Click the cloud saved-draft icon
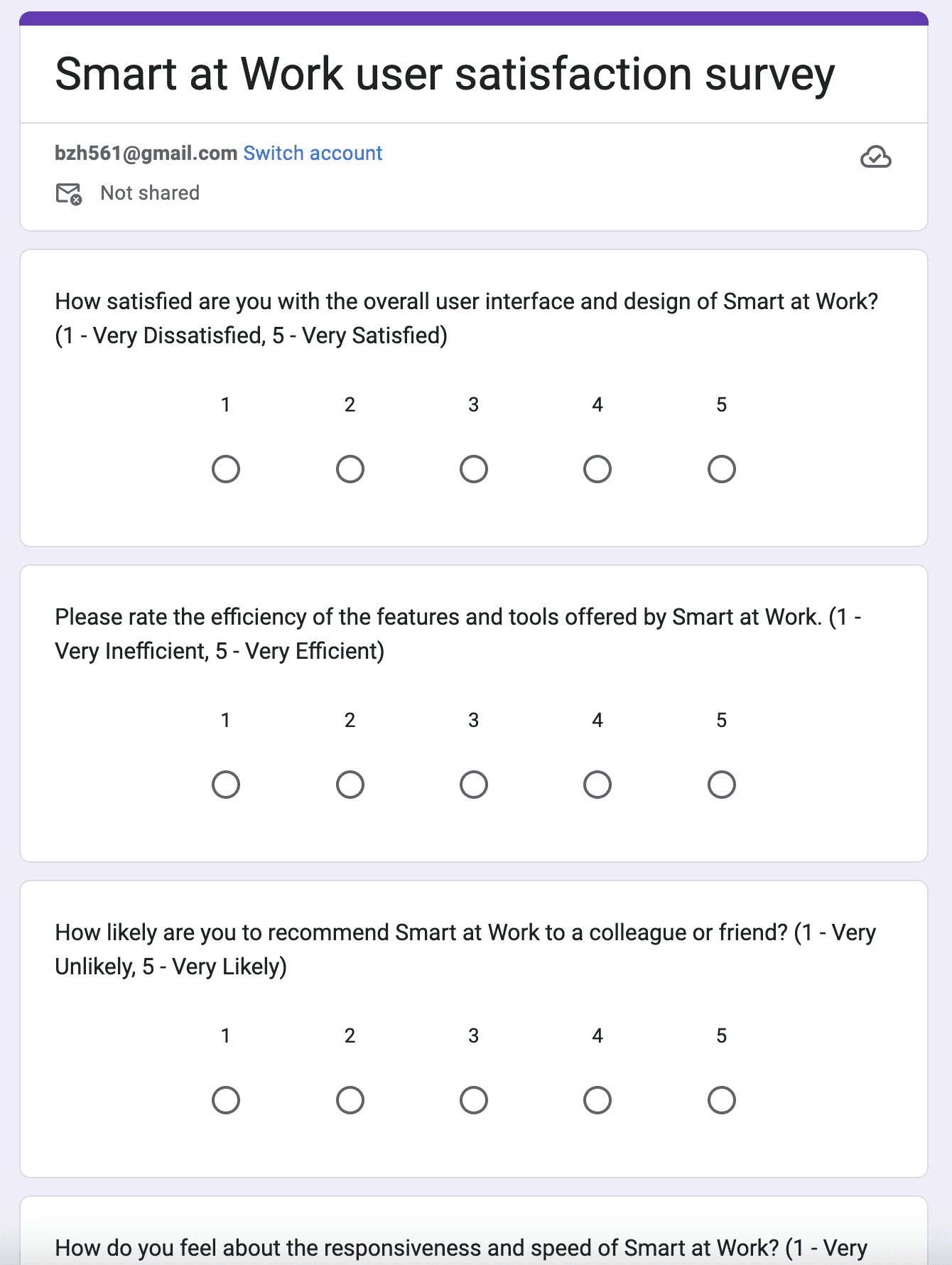Screen dimensions: 952x1265 click(875, 156)
